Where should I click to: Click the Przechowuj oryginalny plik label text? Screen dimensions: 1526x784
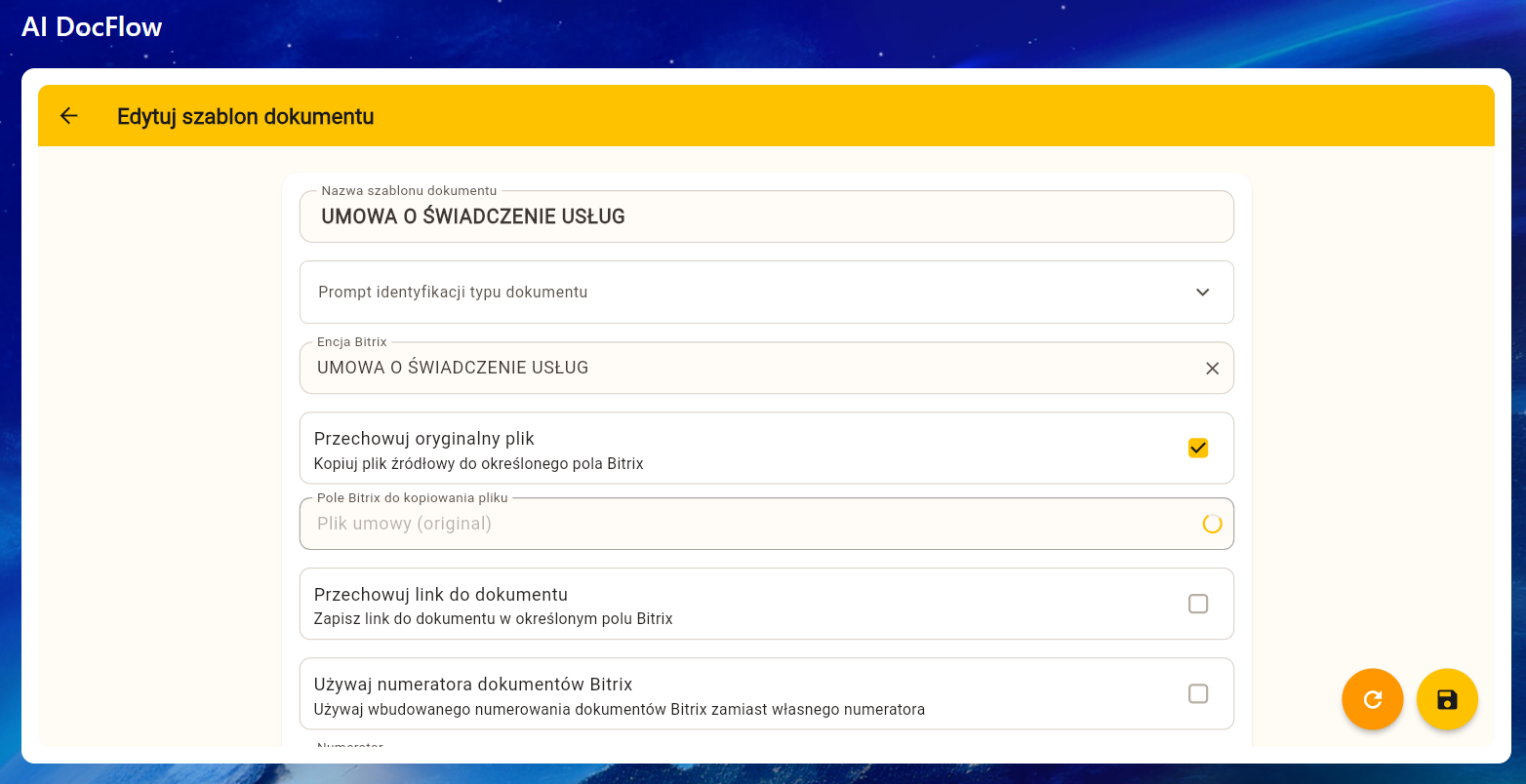[x=423, y=439]
